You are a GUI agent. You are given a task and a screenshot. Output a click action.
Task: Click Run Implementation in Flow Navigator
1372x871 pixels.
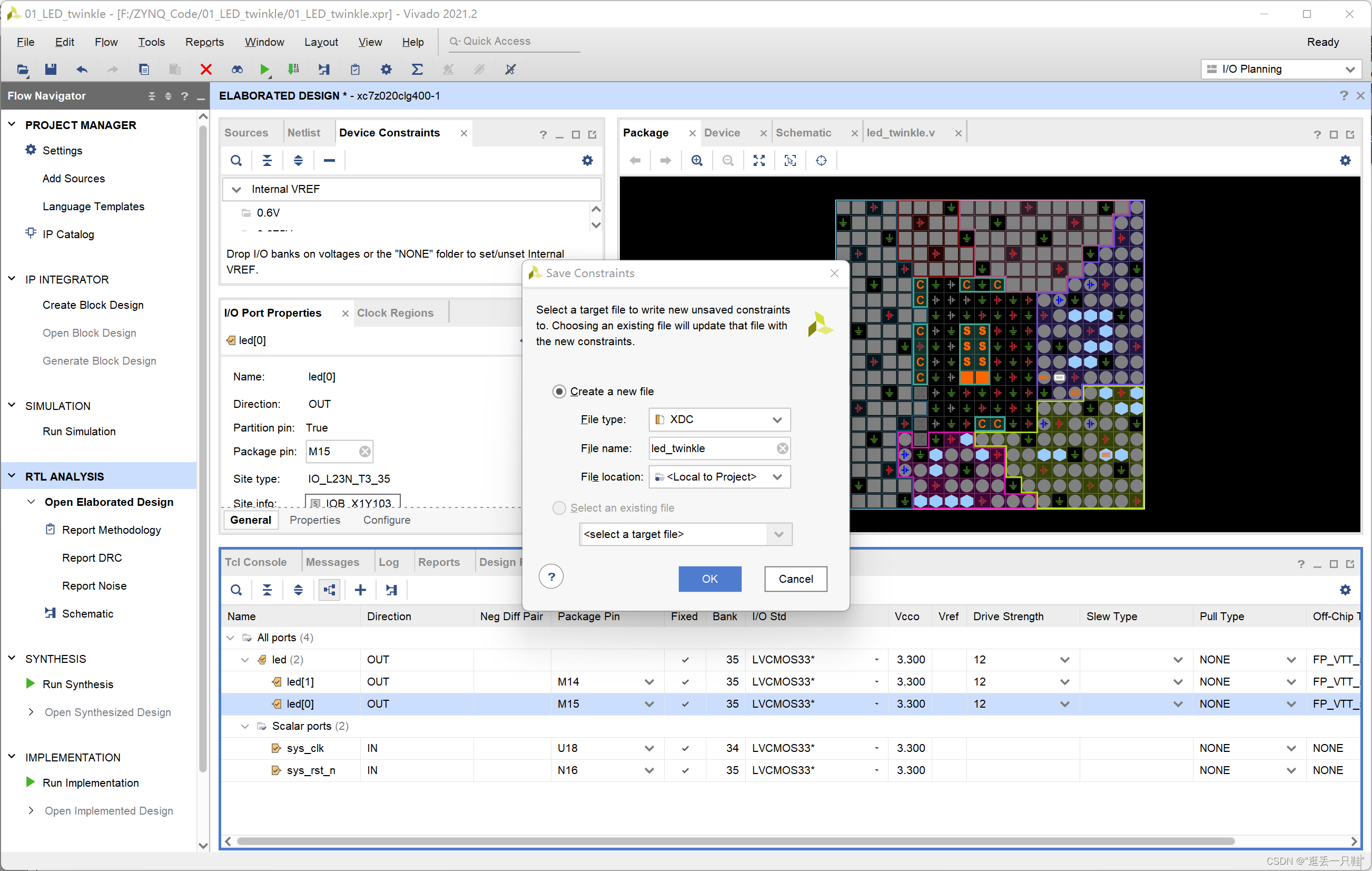pyautogui.click(x=91, y=783)
